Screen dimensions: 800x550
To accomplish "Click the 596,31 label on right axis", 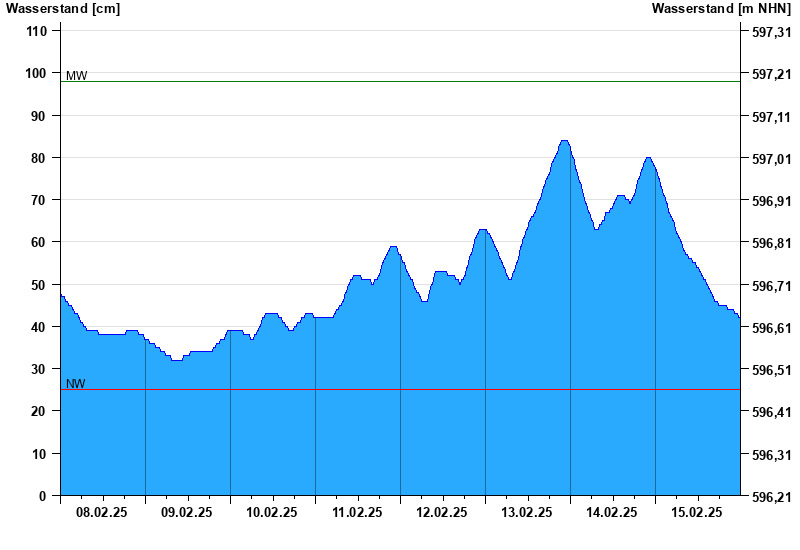I will pyautogui.click(x=772, y=455).
